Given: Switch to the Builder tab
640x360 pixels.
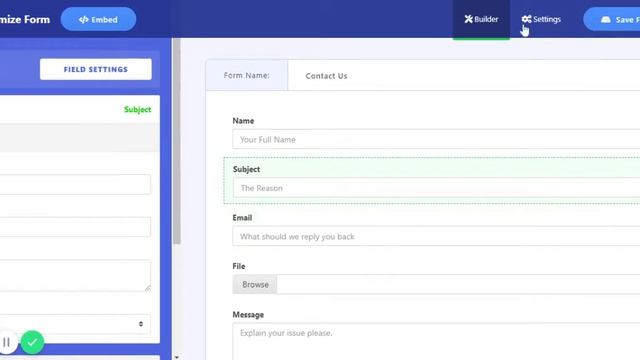Looking at the screenshot, I should [481, 19].
